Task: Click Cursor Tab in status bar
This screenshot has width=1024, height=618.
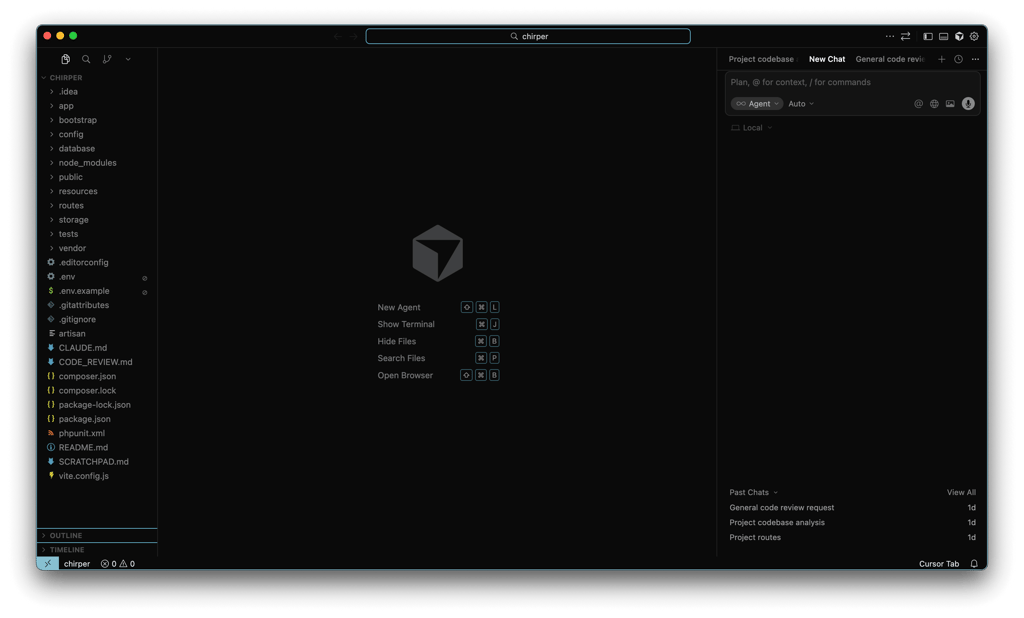Action: coord(939,564)
